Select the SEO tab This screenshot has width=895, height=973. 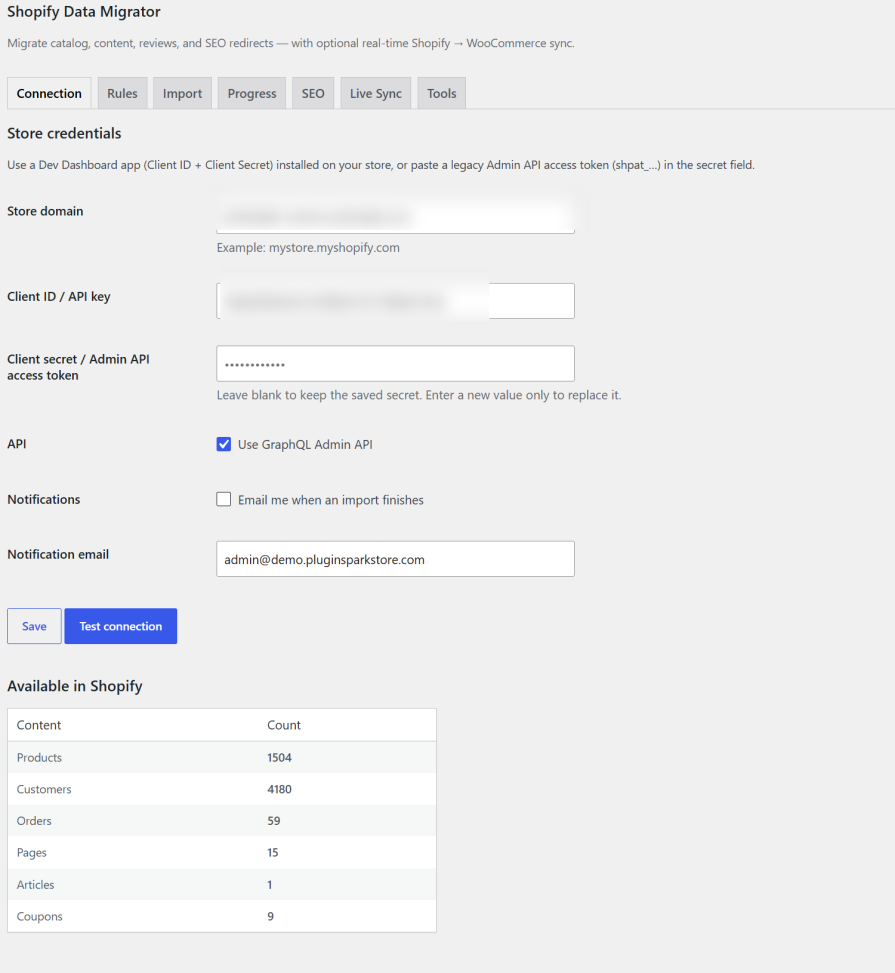pyautogui.click(x=313, y=93)
